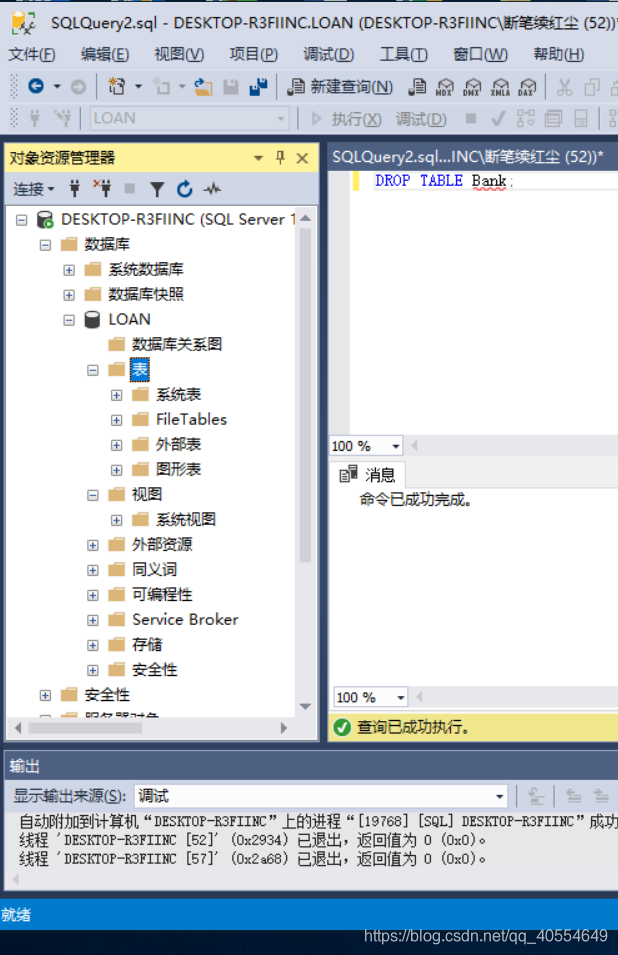Click the display estimated execution plan icon
This screenshot has width=618, height=955.
(525, 118)
